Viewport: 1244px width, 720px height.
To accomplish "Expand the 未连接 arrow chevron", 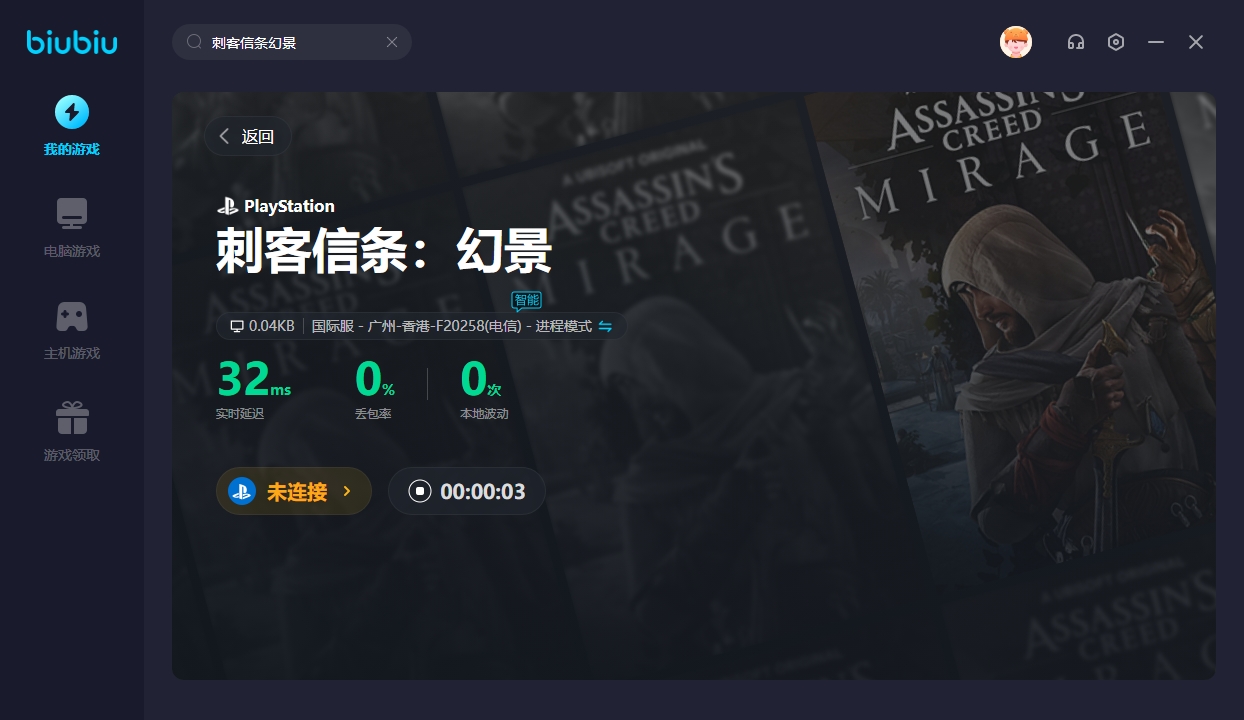I will [347, 491].
